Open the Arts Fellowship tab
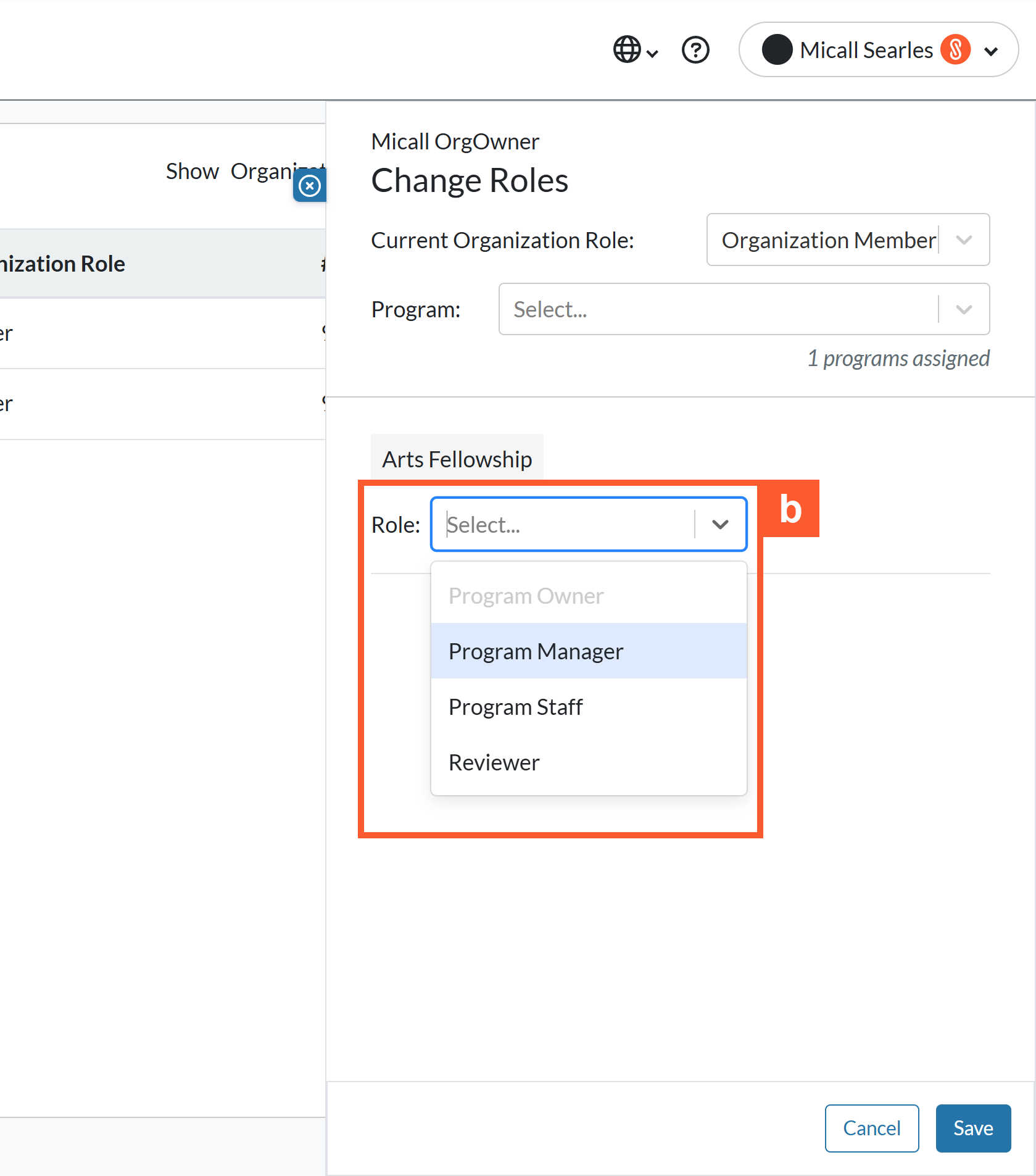The width and height of the screenshot is (1036, 1176). 457,459
